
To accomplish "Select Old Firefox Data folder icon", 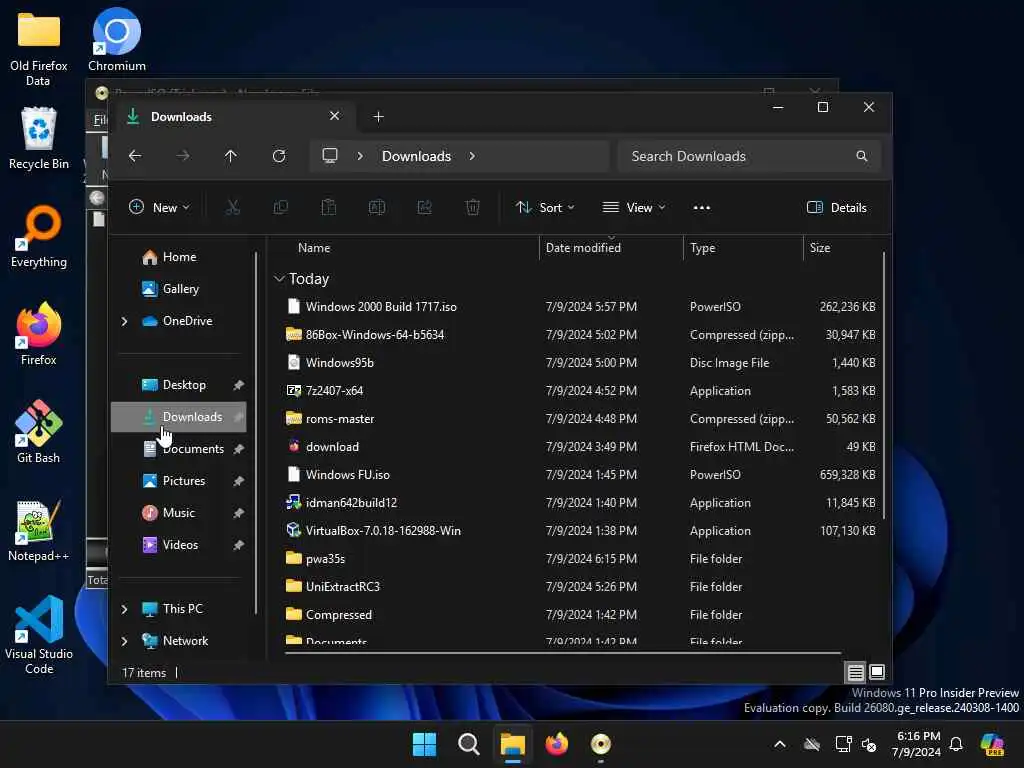I will pos(39,48).
